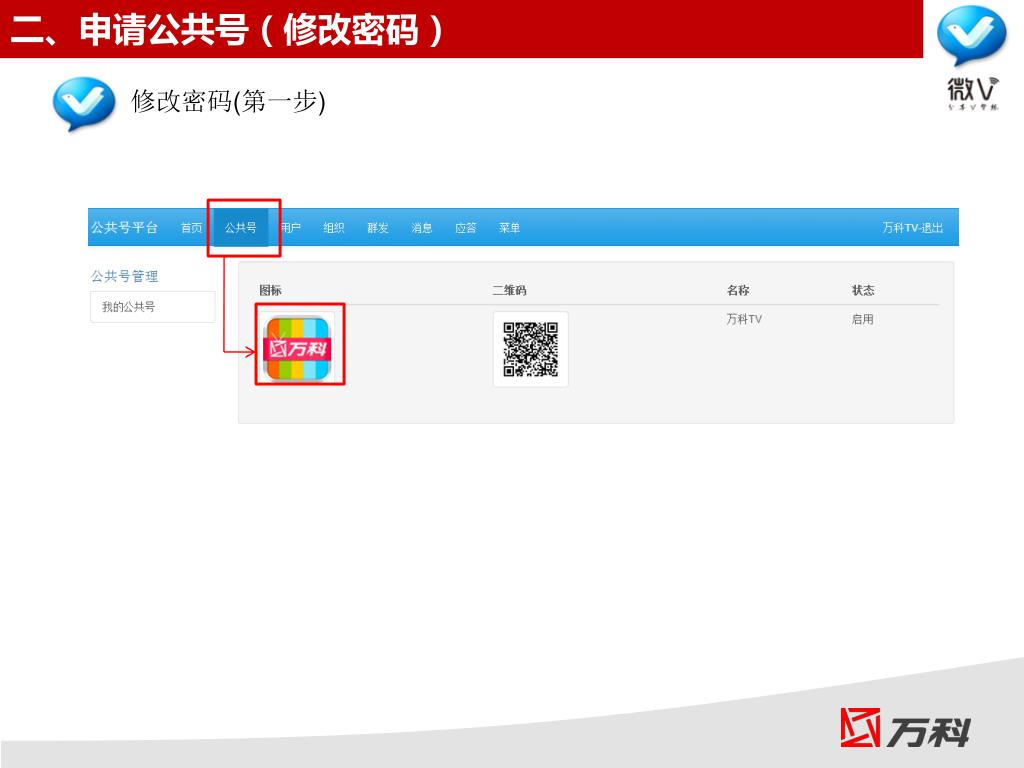The image size is (1024, 768).
Task: Click the QR code thumbnail
Action: (x=530, y=349)
